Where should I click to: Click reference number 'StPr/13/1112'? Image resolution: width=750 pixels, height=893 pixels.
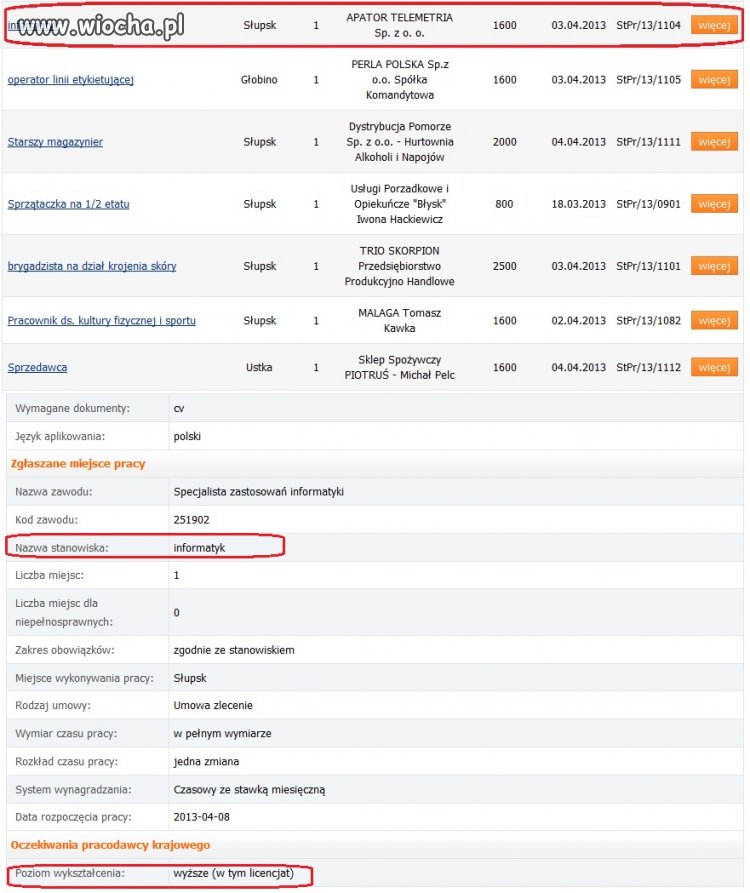(x=648, y=367)
